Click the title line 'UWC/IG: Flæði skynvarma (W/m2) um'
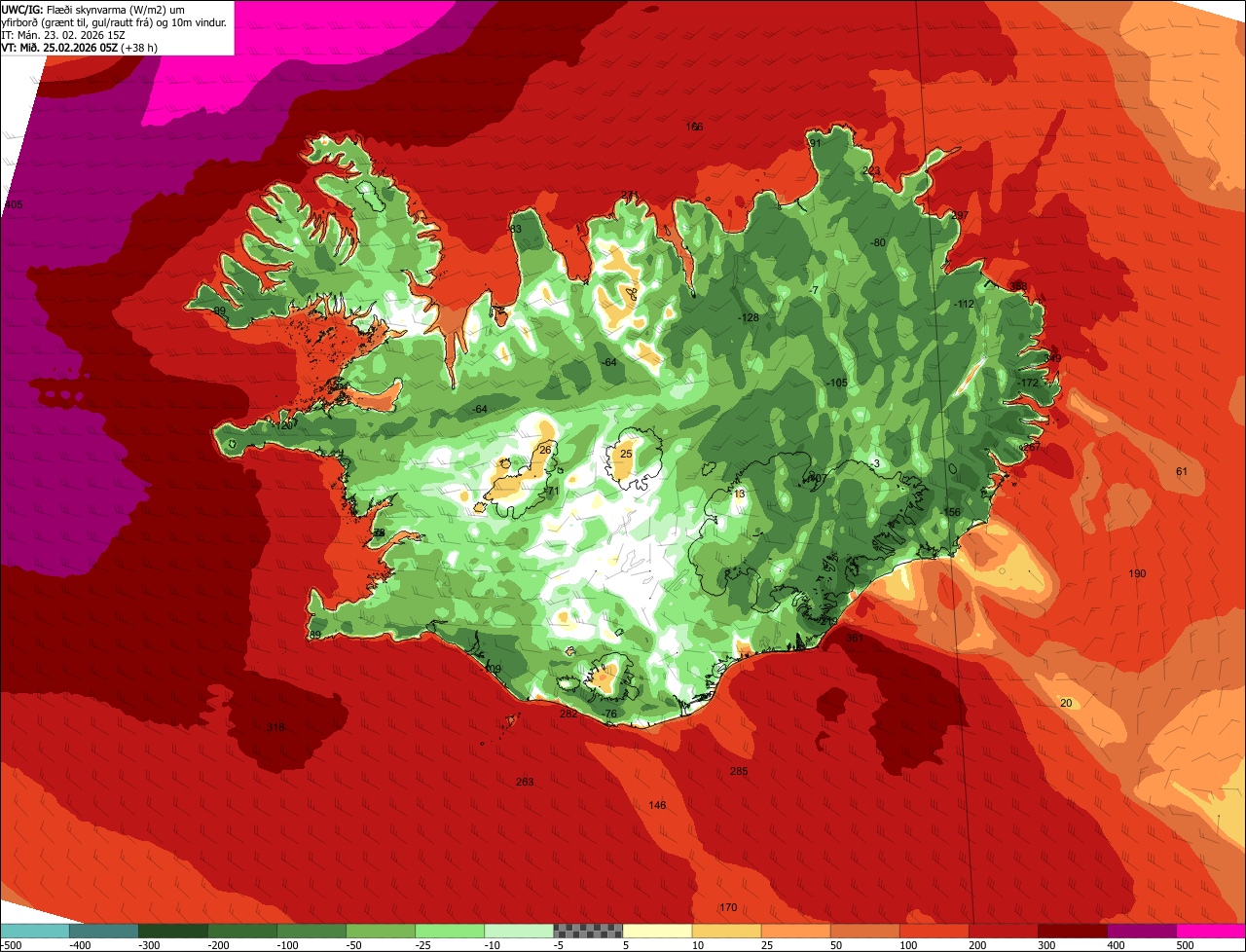 coord(93,9)
